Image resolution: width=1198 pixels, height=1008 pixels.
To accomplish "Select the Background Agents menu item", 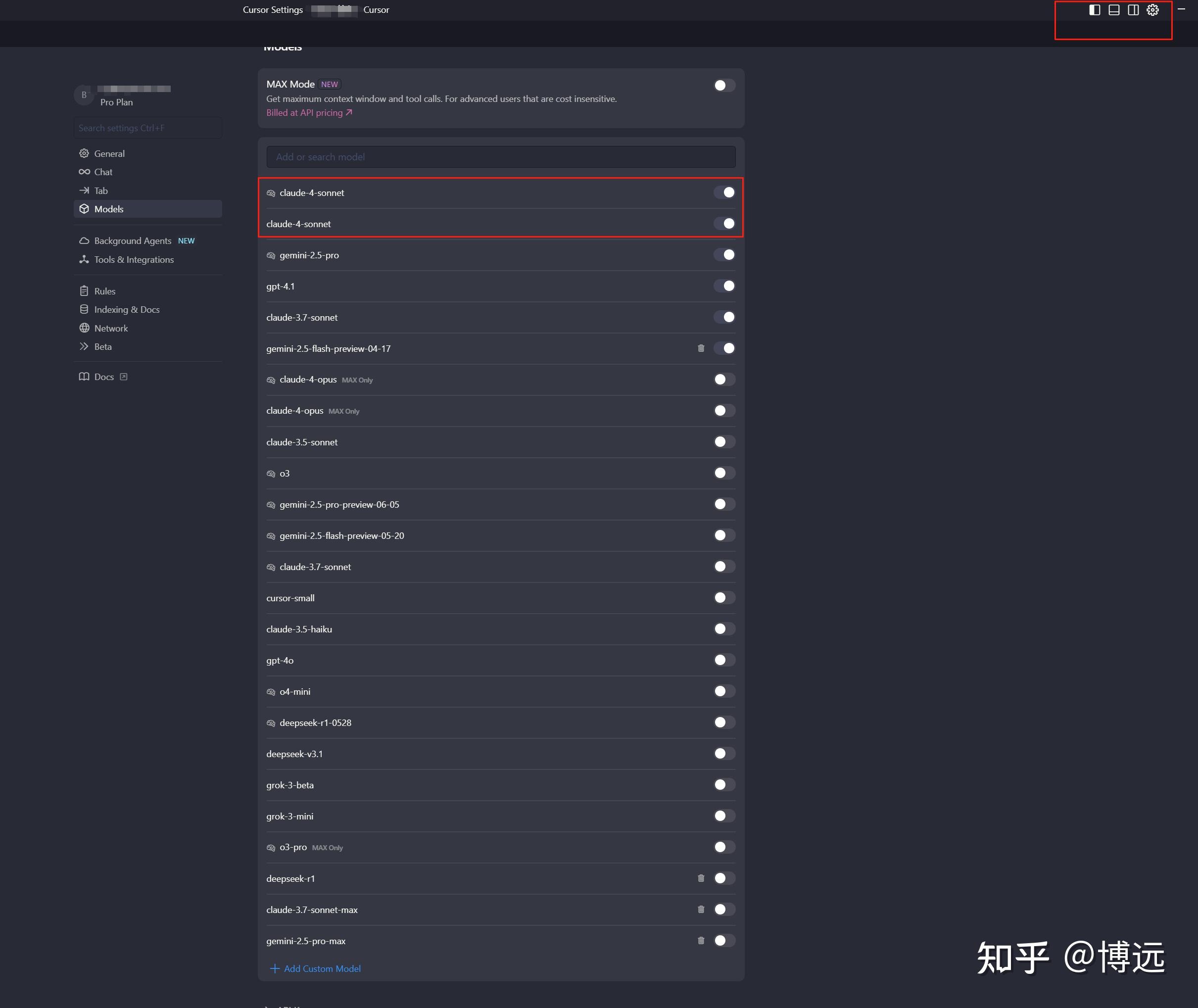I will 133,240.
